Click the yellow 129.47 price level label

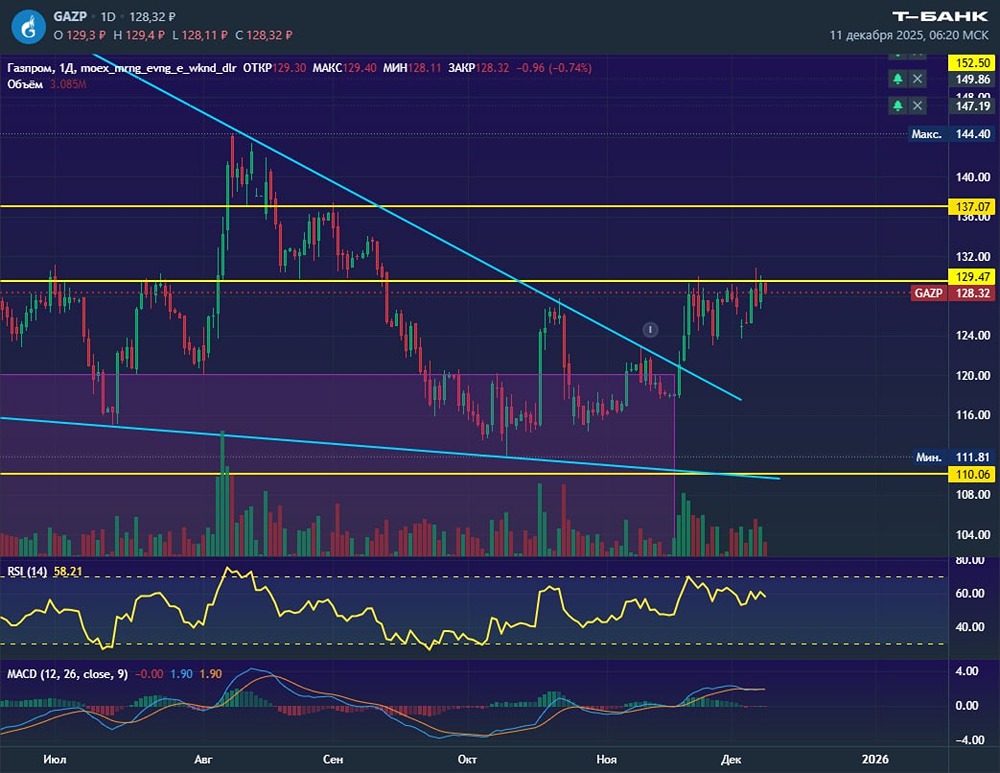pos(972,276)
